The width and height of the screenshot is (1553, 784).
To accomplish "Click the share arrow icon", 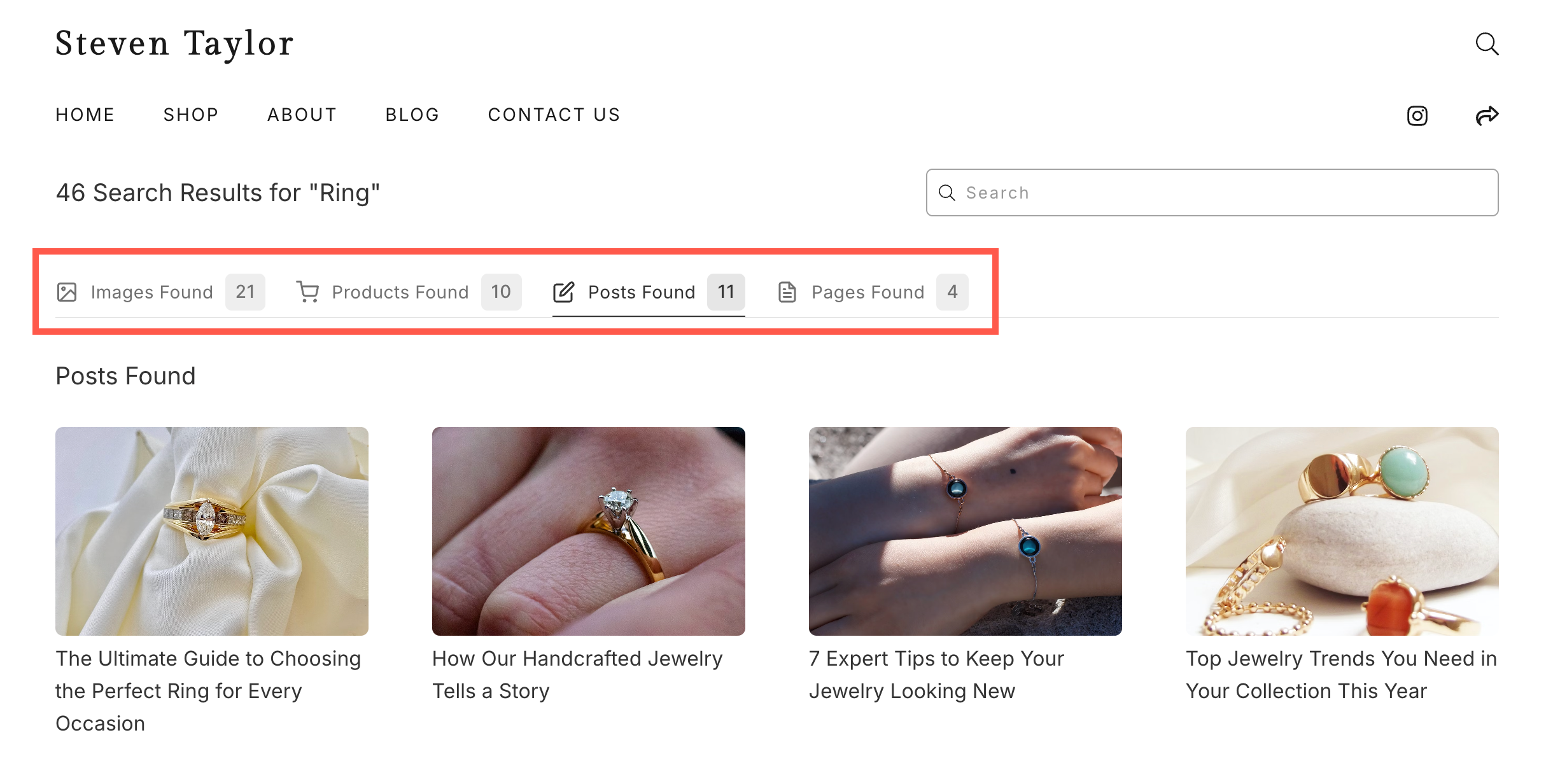I will click(1487, 116).
